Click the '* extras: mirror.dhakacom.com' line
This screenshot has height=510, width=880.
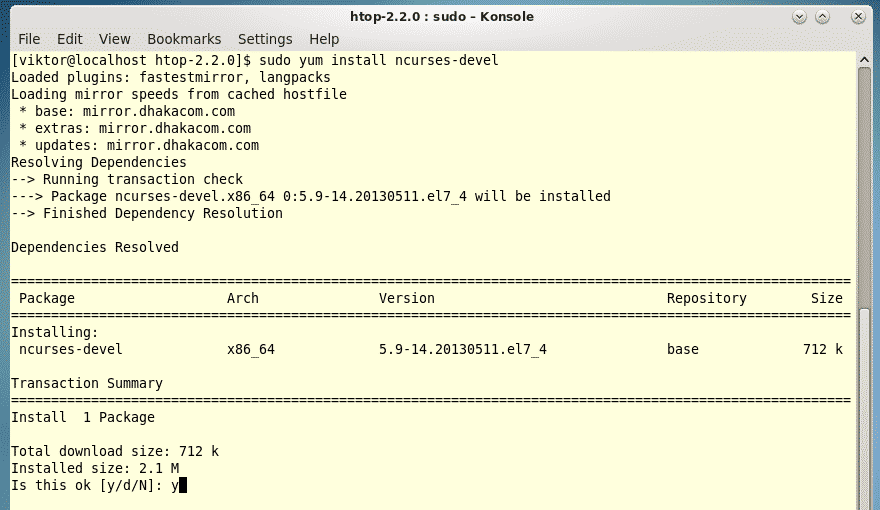pos(135,128)
